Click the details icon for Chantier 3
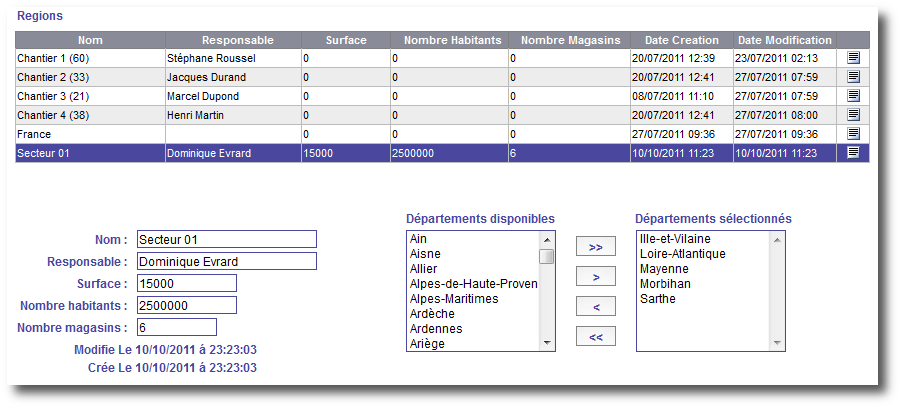The width and height of the screenshot is (901, 408). tap(853, 96)
